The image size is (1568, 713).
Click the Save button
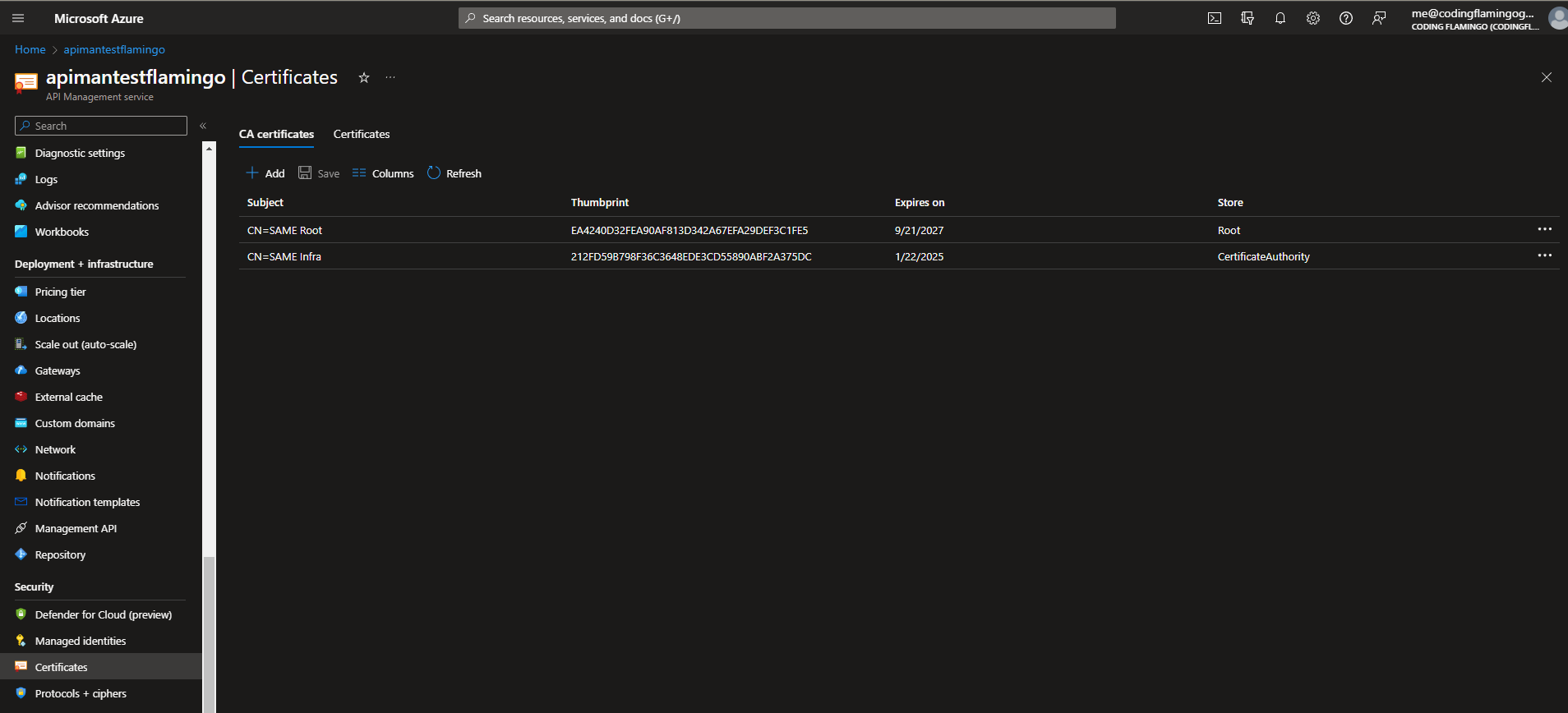(x=319, y=173)
